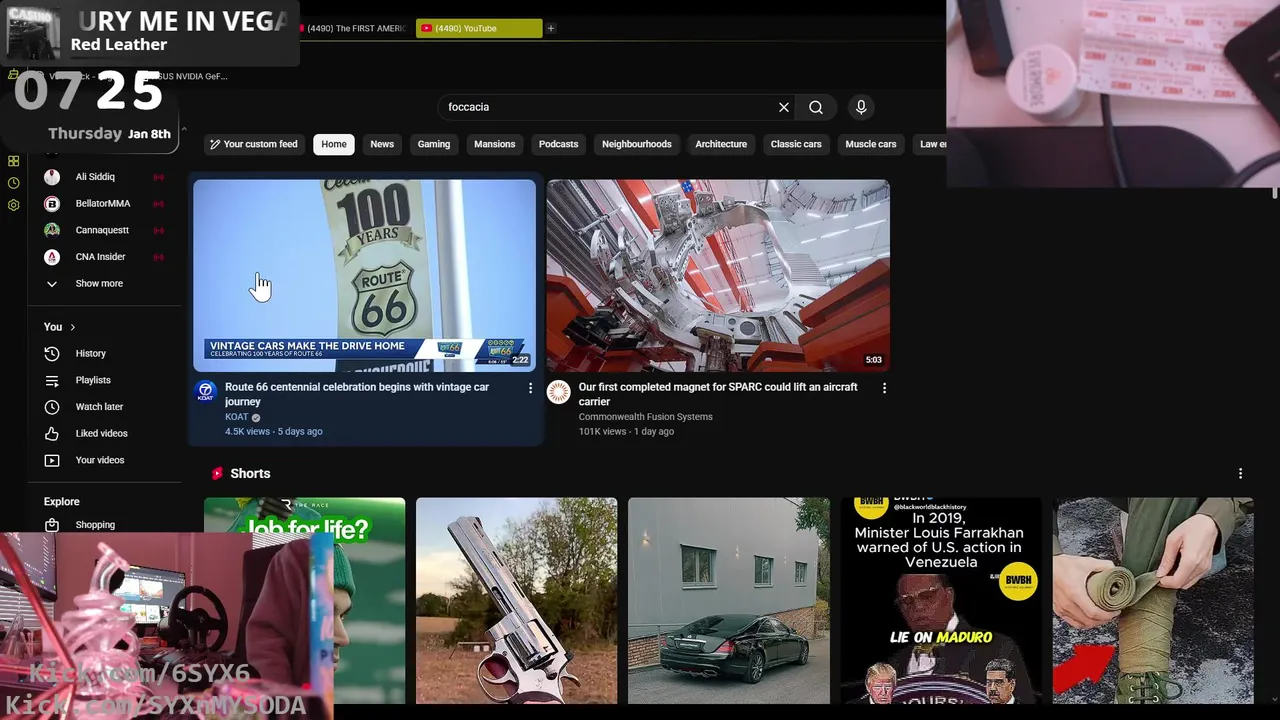Click the browser sidebar clock history icon
The width and height of the screenshot is (1280, 720).
tap(13, 183)
